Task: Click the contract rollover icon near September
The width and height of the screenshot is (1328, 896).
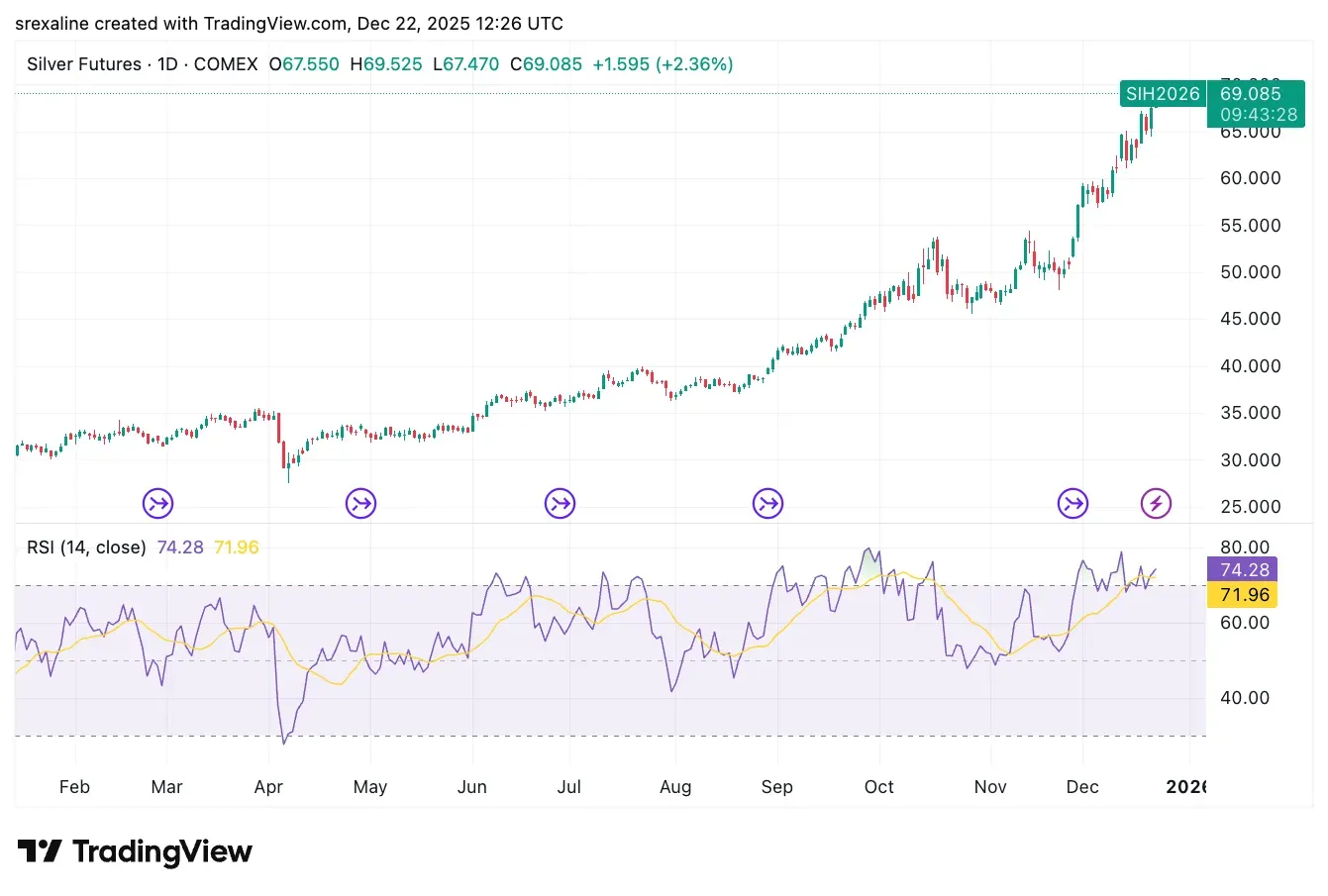Action: (767, 504)
